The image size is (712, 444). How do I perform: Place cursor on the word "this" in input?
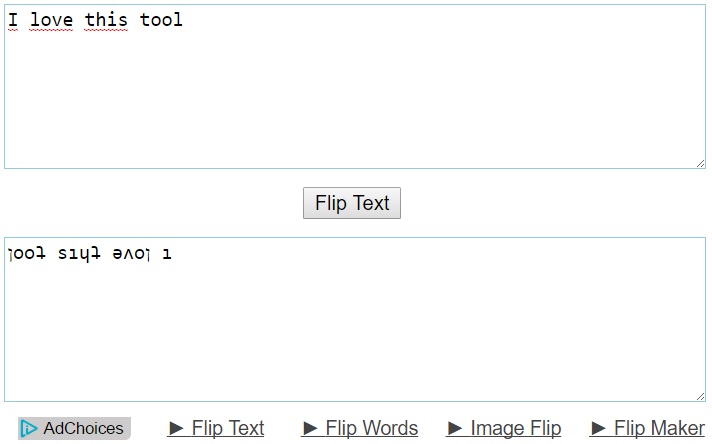click(x=106, y=20)
